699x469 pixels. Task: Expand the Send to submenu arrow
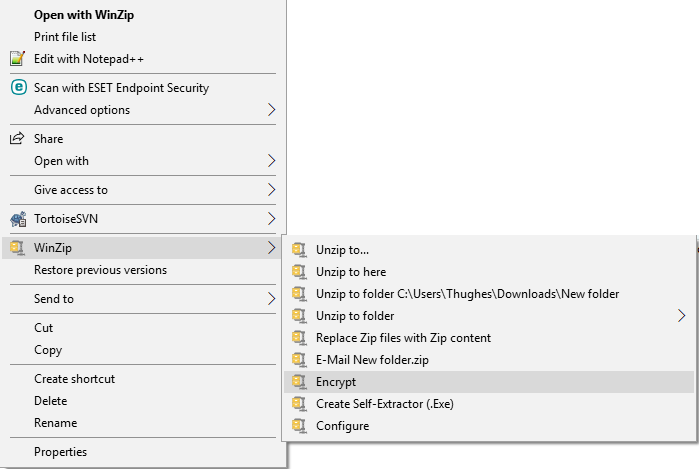[271, 299]
